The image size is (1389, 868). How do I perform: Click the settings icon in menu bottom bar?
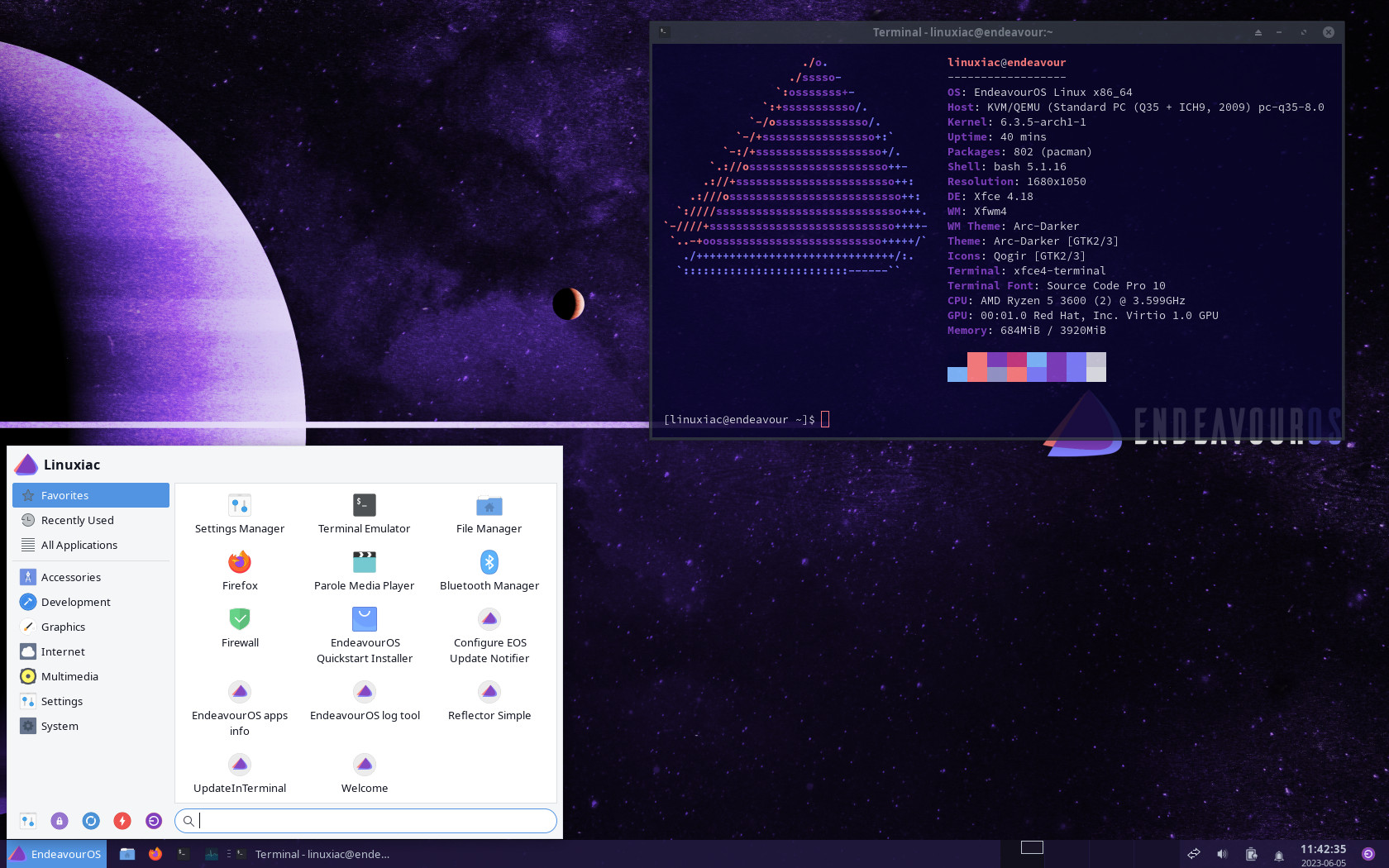point(28,821)
